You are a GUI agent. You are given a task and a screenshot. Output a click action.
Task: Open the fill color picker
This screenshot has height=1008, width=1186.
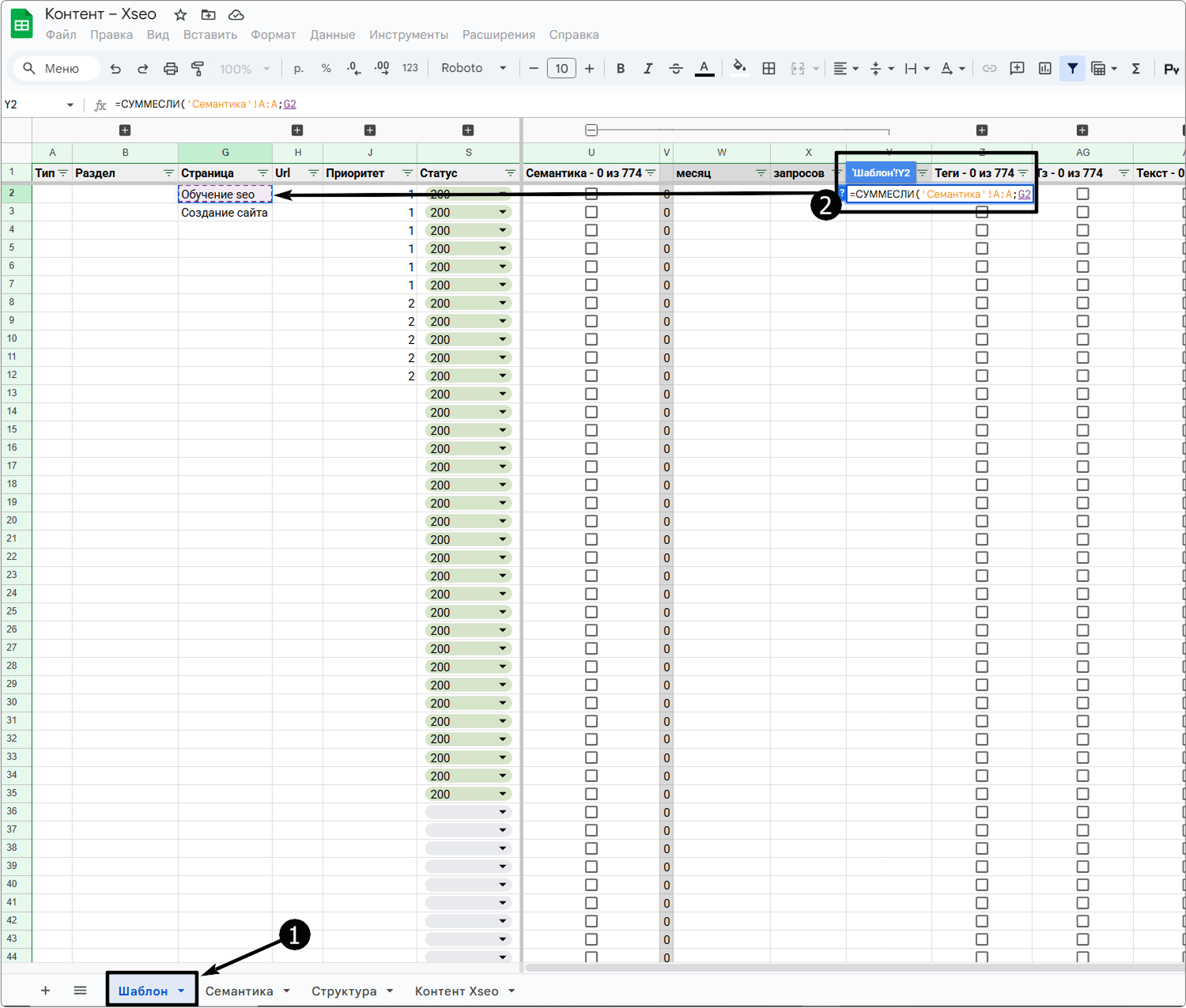tap(739, 68)
